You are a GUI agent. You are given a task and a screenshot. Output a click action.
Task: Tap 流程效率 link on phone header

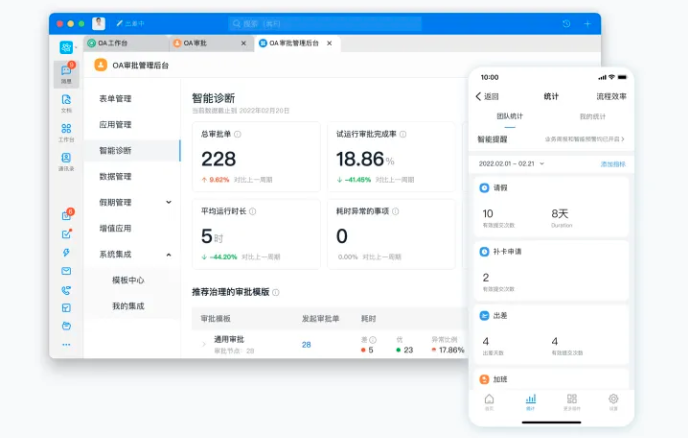pyautogui.click(x=611, y=96)
